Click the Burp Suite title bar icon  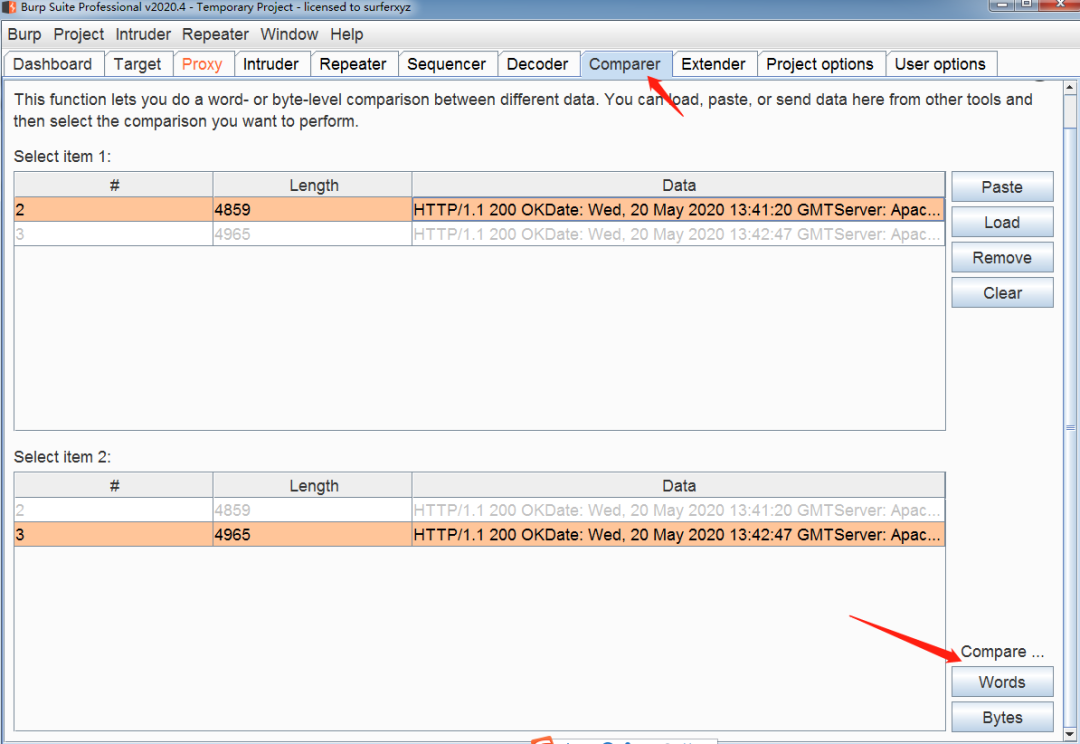coord(9,7)
